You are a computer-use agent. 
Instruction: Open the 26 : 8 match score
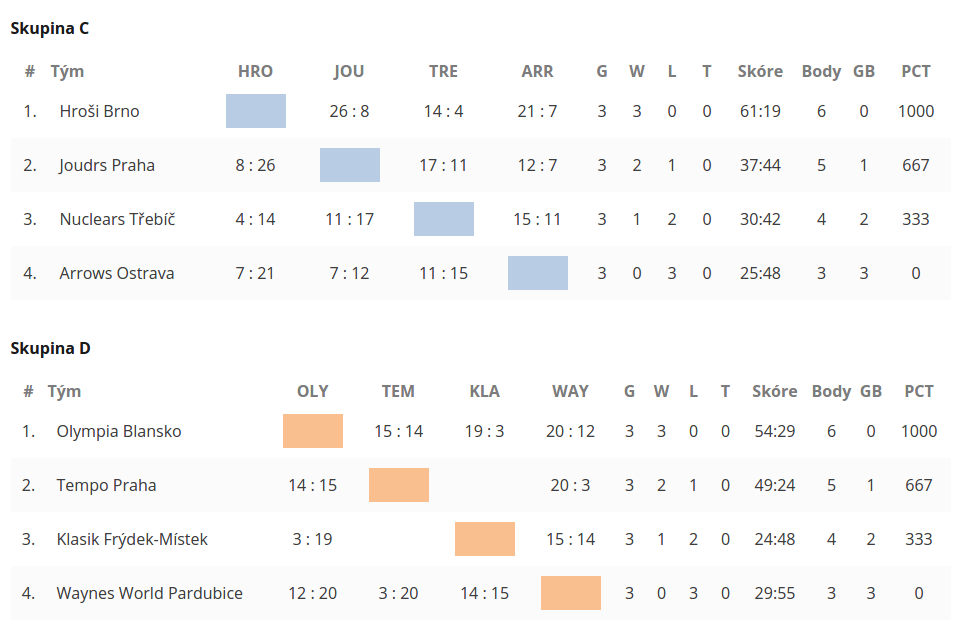tap(349, 111)
